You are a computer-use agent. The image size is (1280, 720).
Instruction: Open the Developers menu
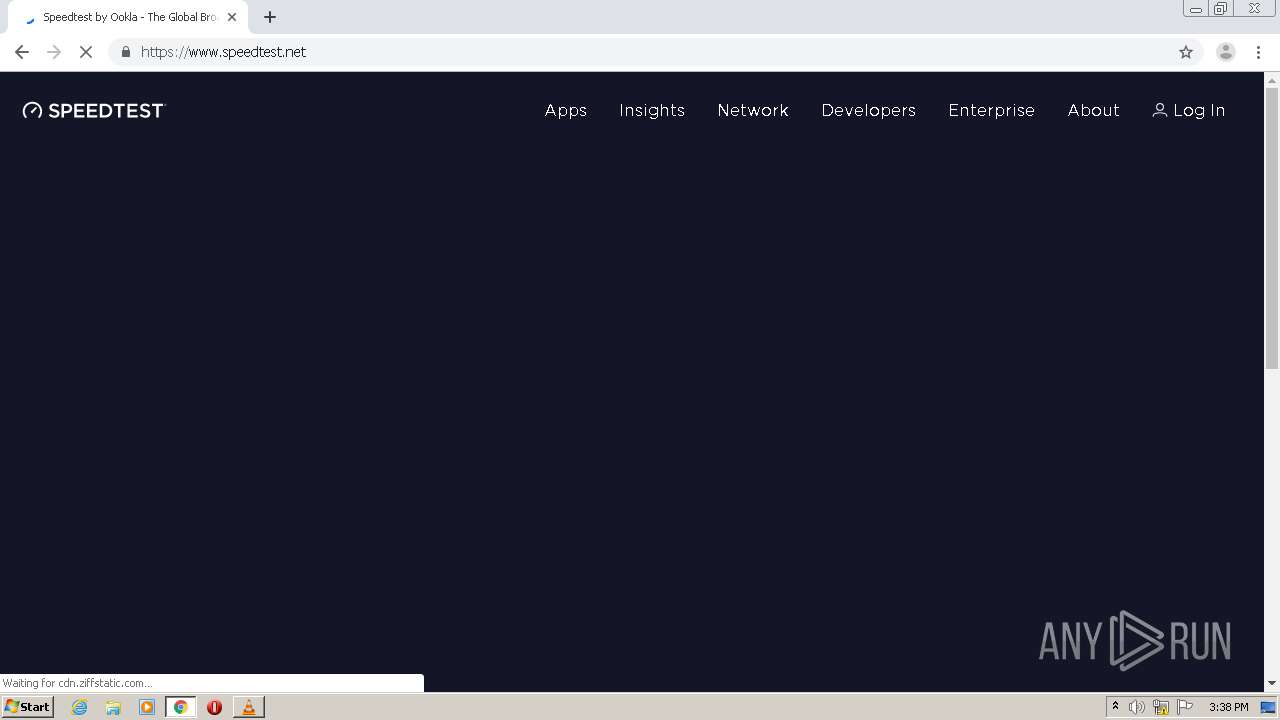coord(869,110)
